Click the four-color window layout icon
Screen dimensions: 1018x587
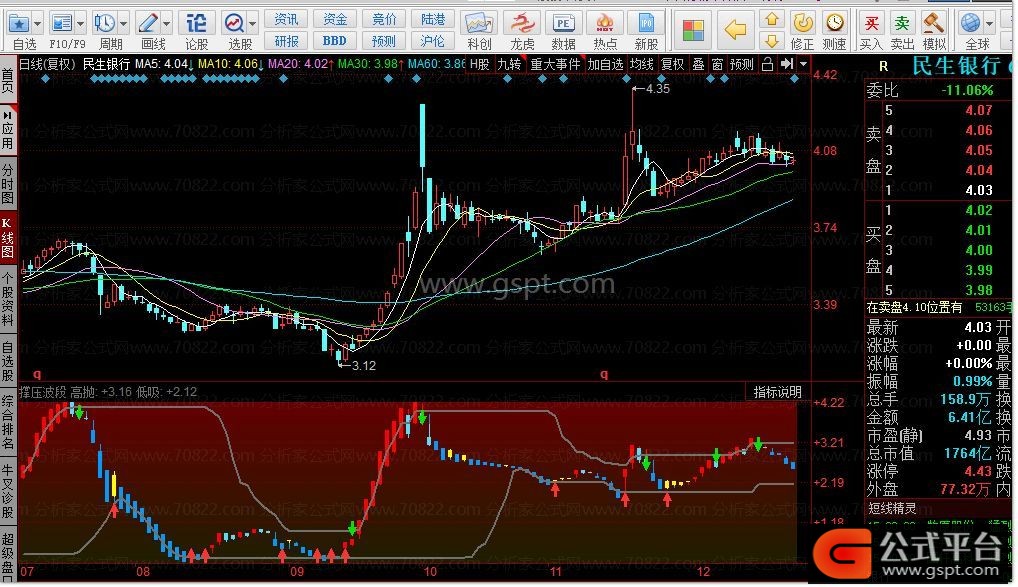(x=693, y=30)
